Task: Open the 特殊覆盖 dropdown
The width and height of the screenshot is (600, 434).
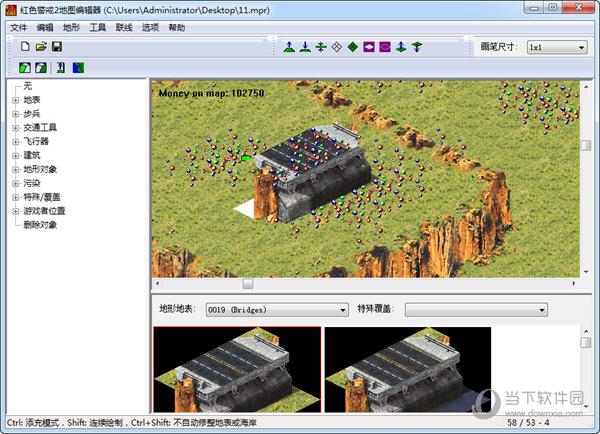Action: tap(476, 310)
